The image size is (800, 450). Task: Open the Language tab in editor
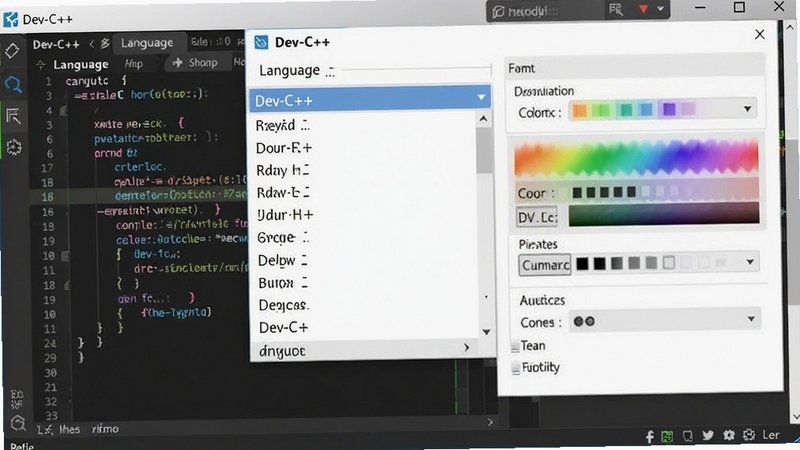tap(147, 43)
